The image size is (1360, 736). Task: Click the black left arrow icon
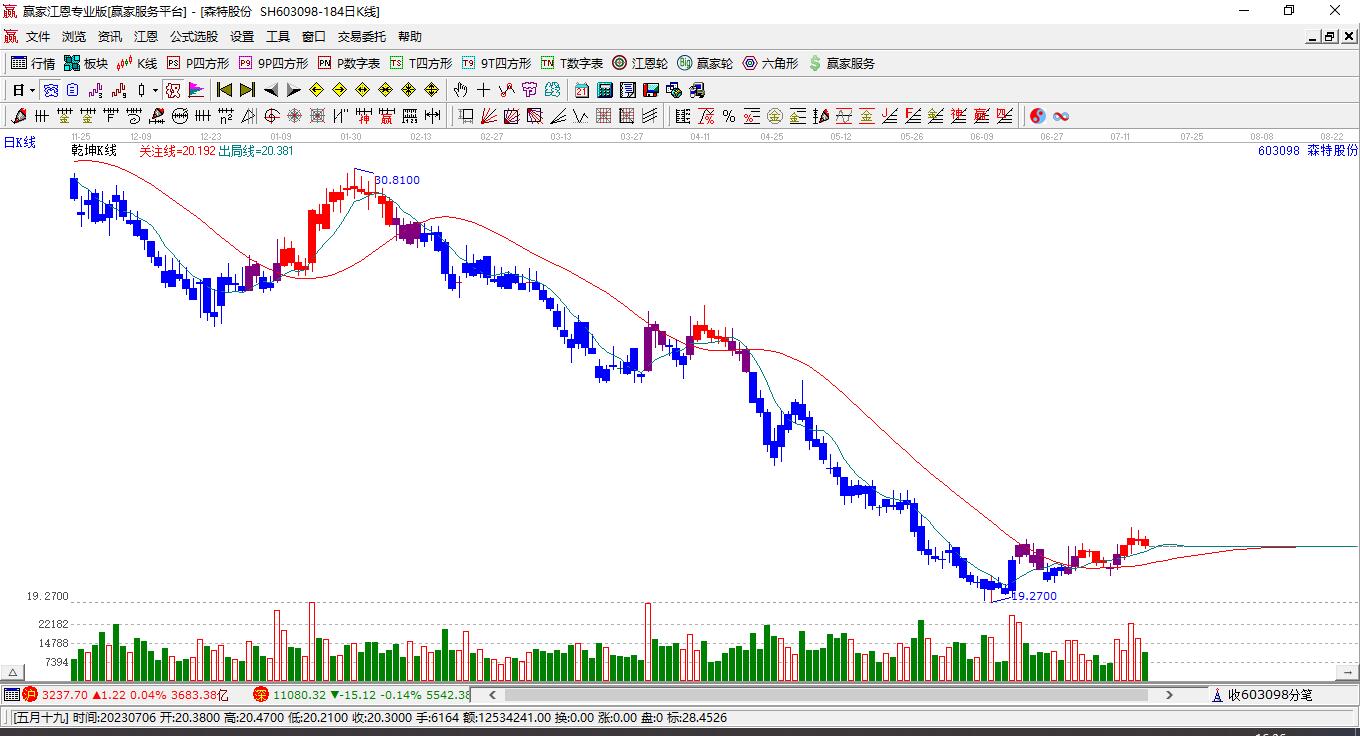(271, 90)
